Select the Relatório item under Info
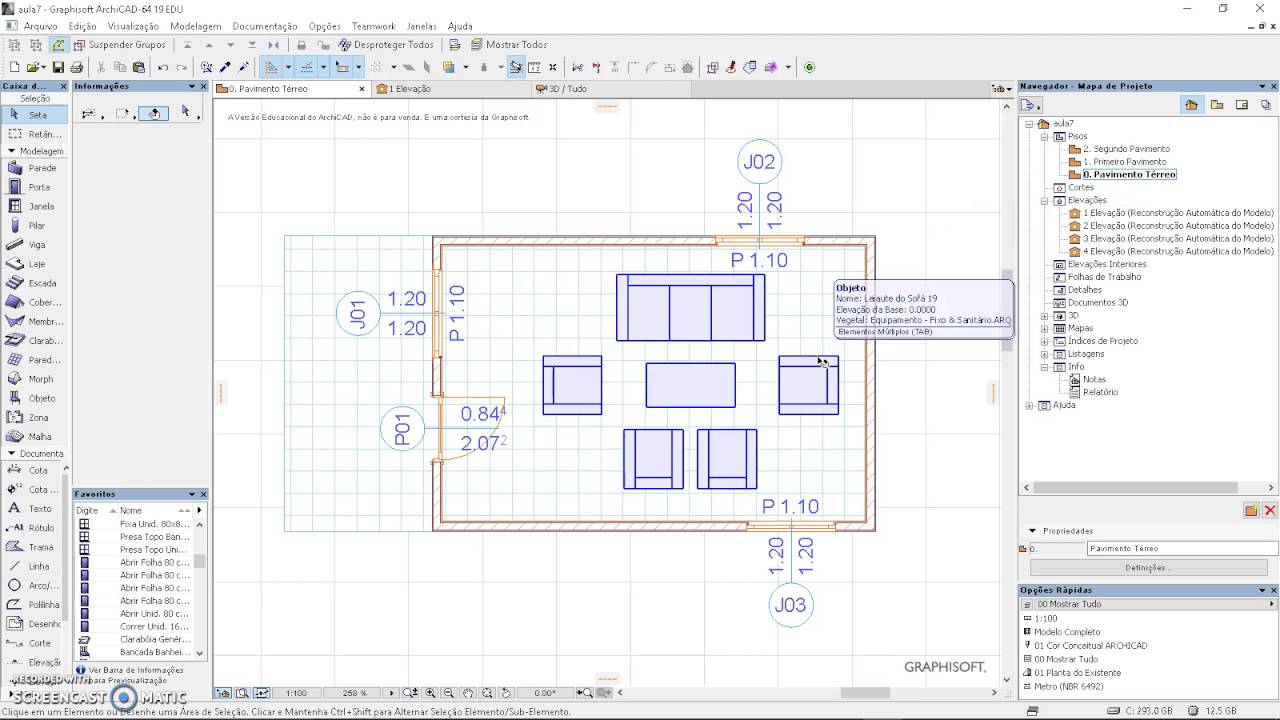 point(1100,392)
